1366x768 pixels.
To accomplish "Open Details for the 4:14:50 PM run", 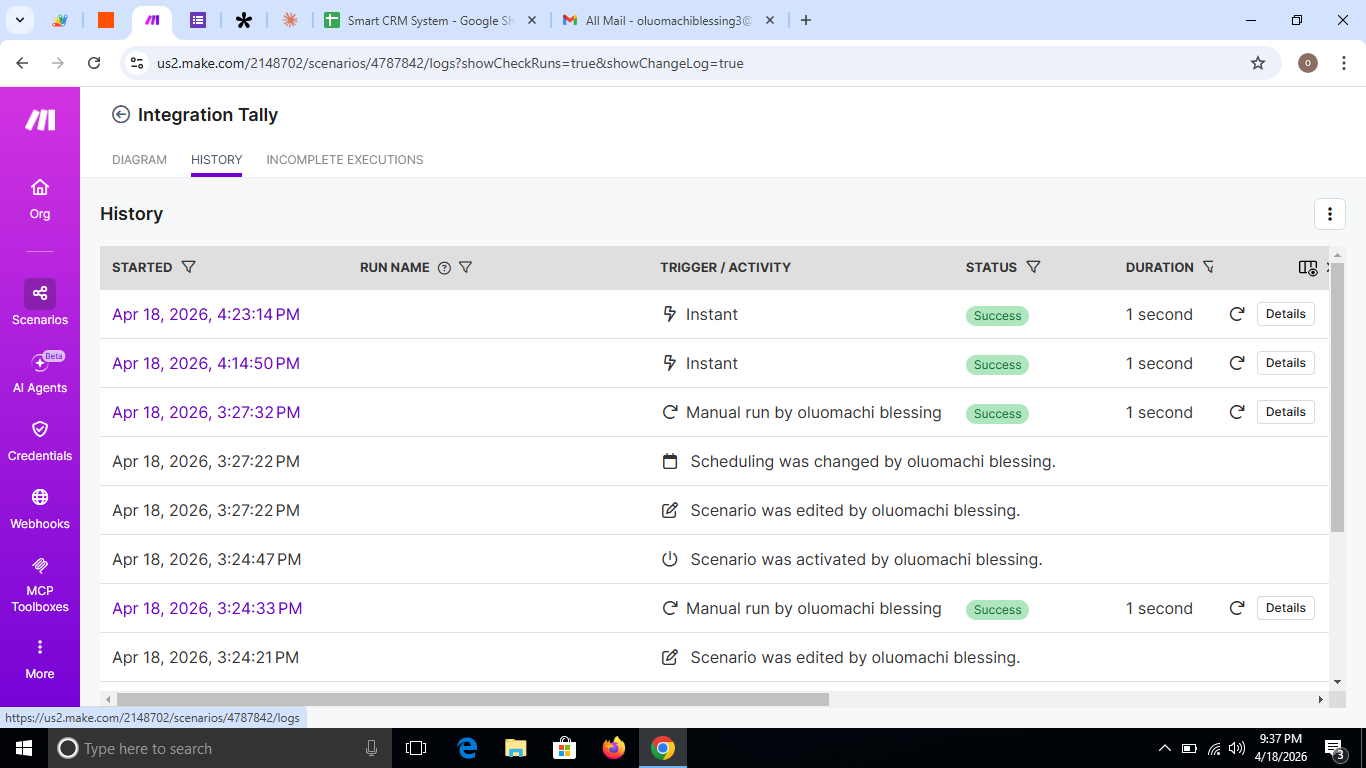I will pyautogui.click(x=1285, y=363).
